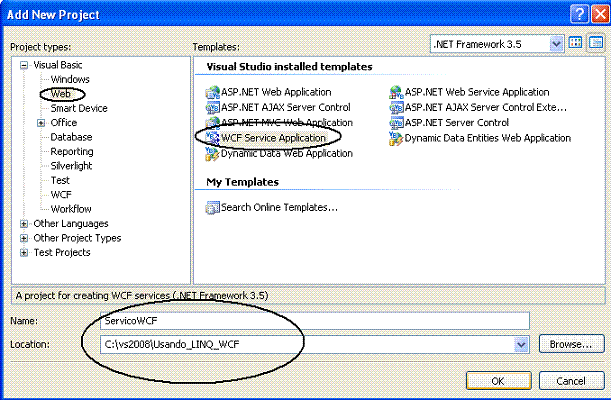Click the WCF Service Application label

tap(274, 138)
